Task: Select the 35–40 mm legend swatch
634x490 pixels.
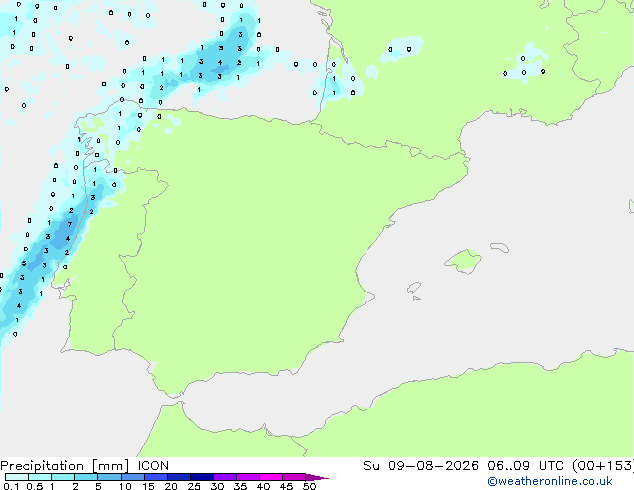Action: coord(248,477)
